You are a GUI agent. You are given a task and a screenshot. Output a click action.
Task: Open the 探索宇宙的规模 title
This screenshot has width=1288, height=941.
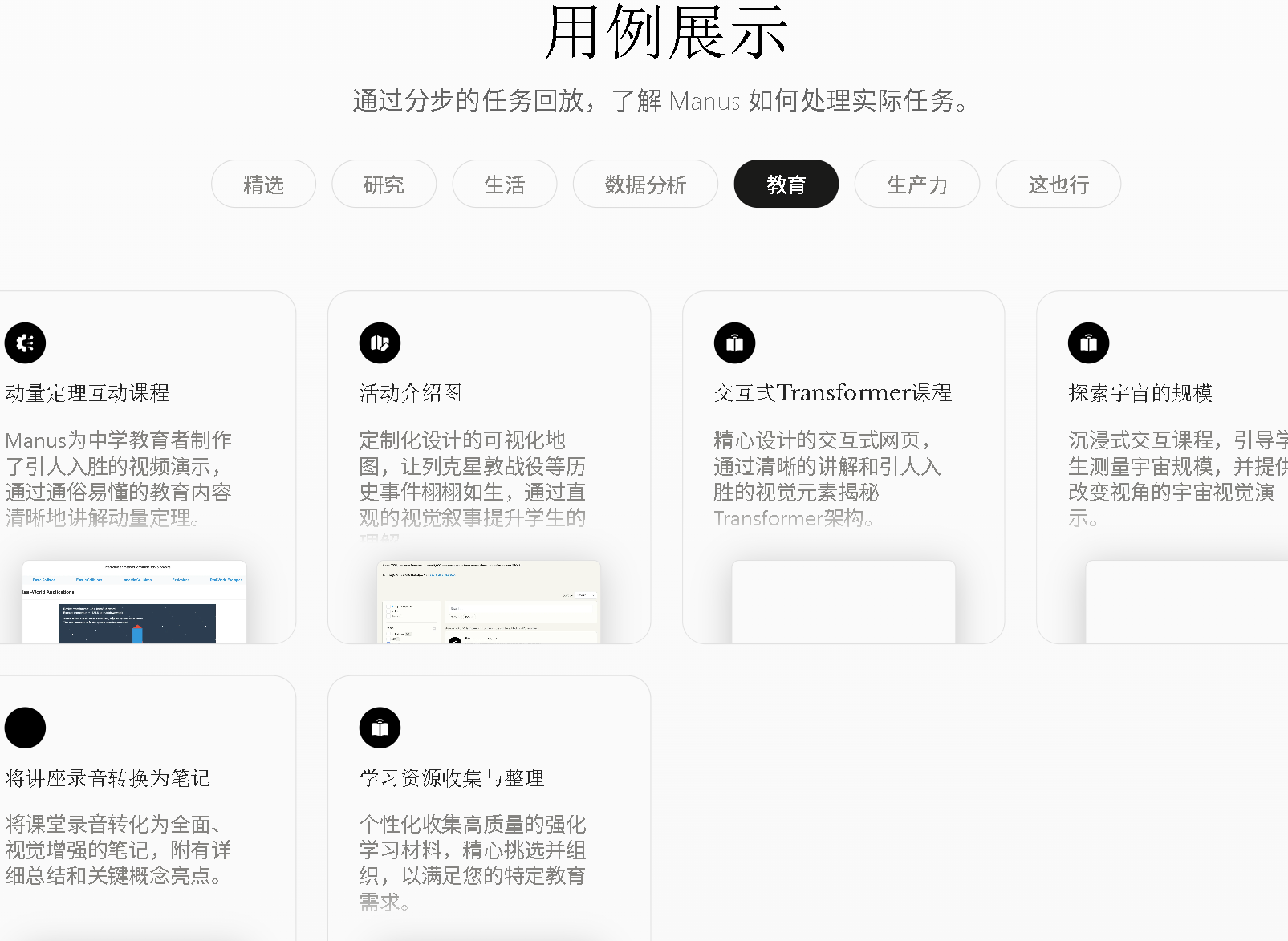point(1140,393)
